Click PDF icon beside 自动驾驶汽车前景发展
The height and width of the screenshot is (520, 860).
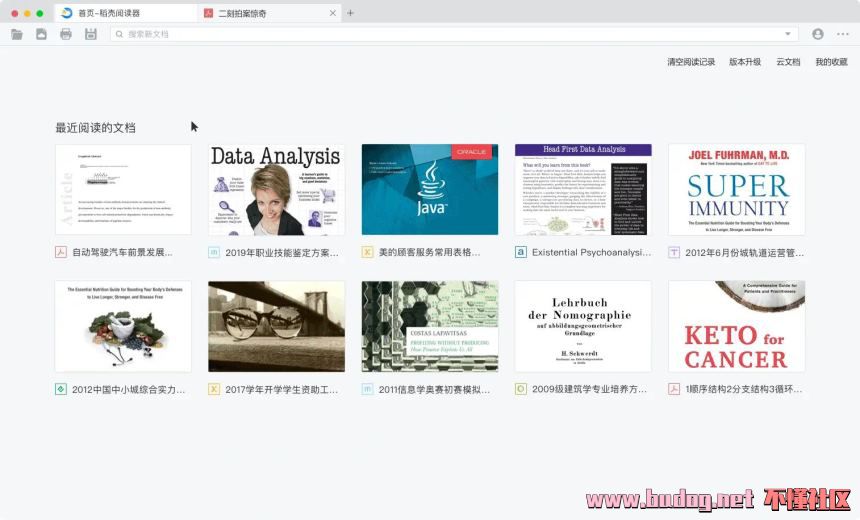[61, 252]
